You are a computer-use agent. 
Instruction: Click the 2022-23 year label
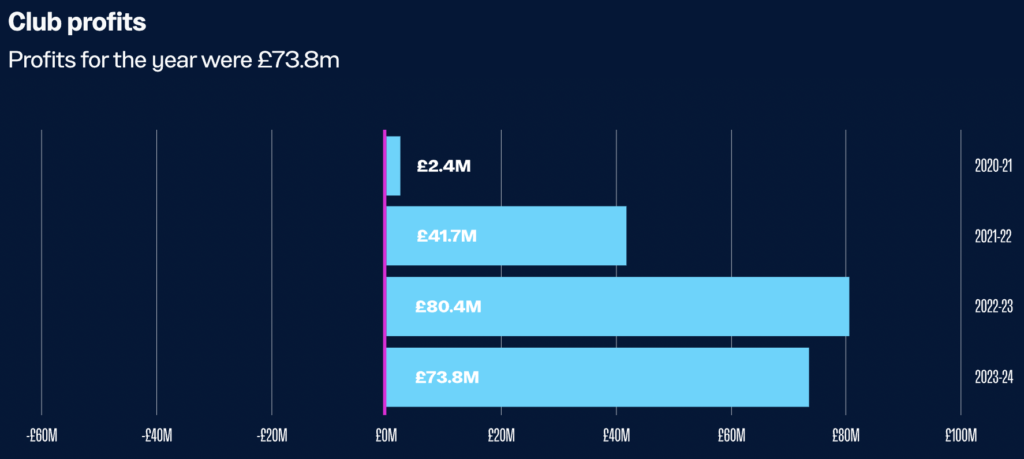click(x=993, y=307)
